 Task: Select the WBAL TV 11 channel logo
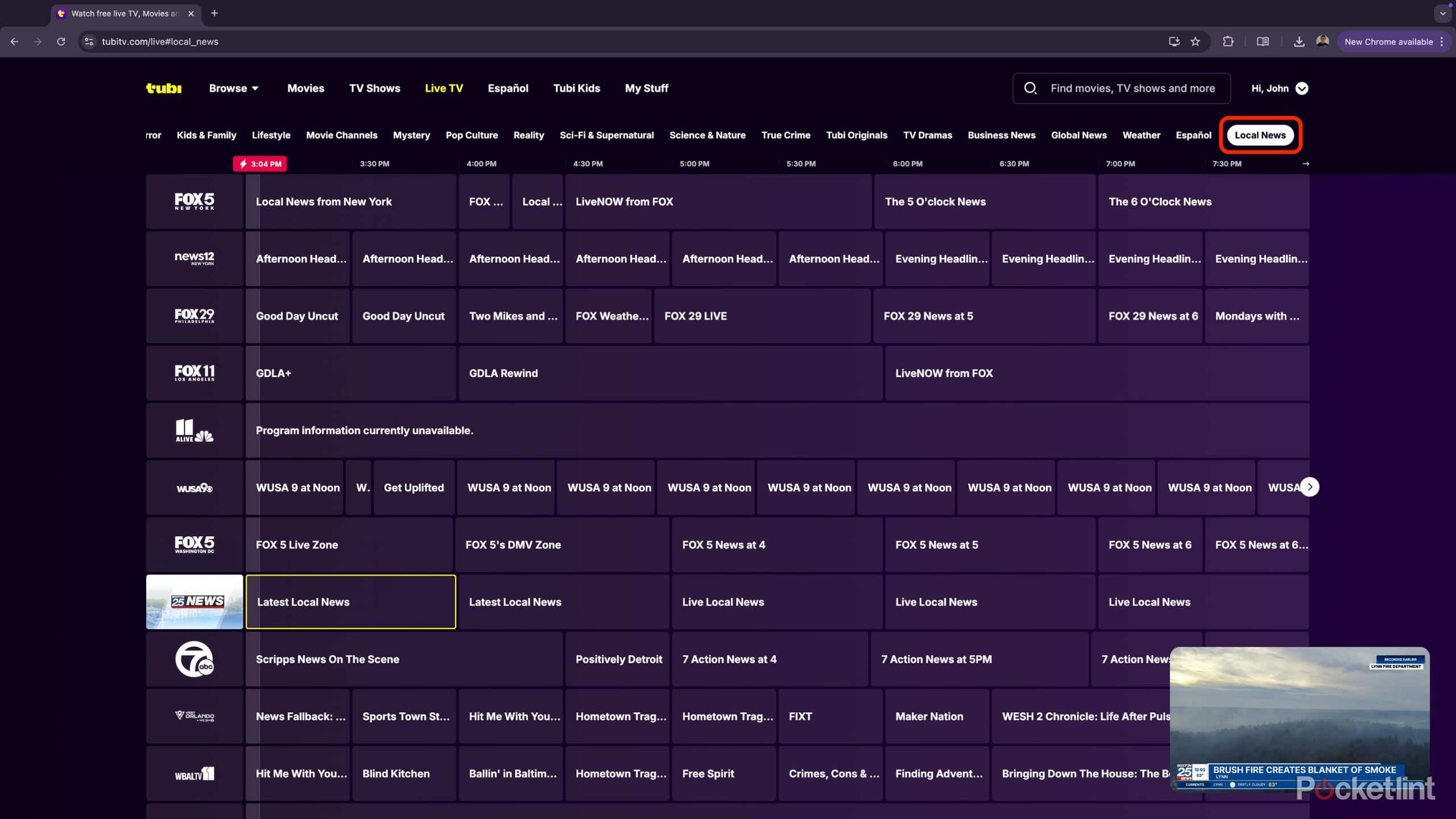194,773
